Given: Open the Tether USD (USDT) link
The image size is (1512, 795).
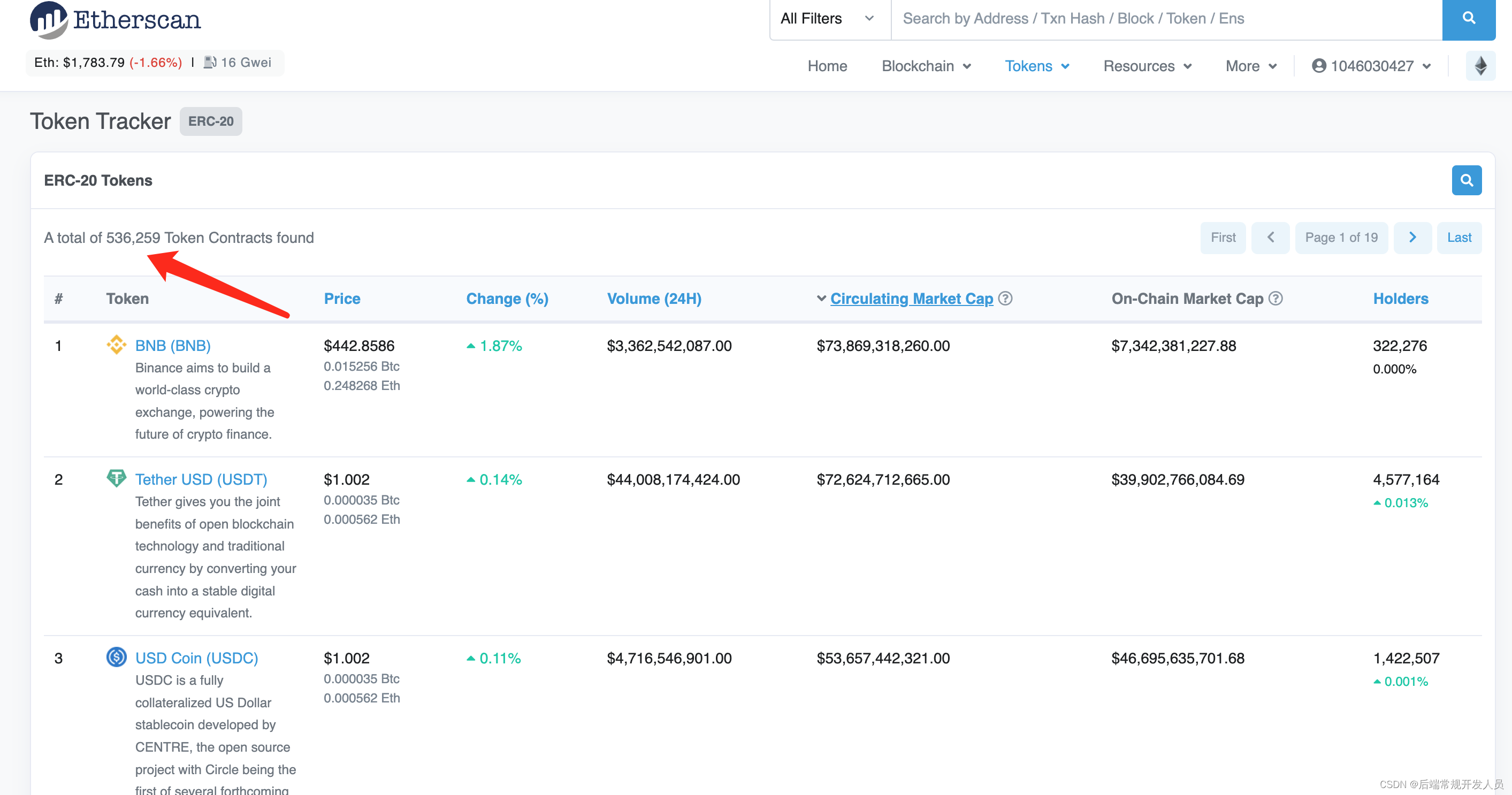Looking at the screenshot, I should coord(201,479).
